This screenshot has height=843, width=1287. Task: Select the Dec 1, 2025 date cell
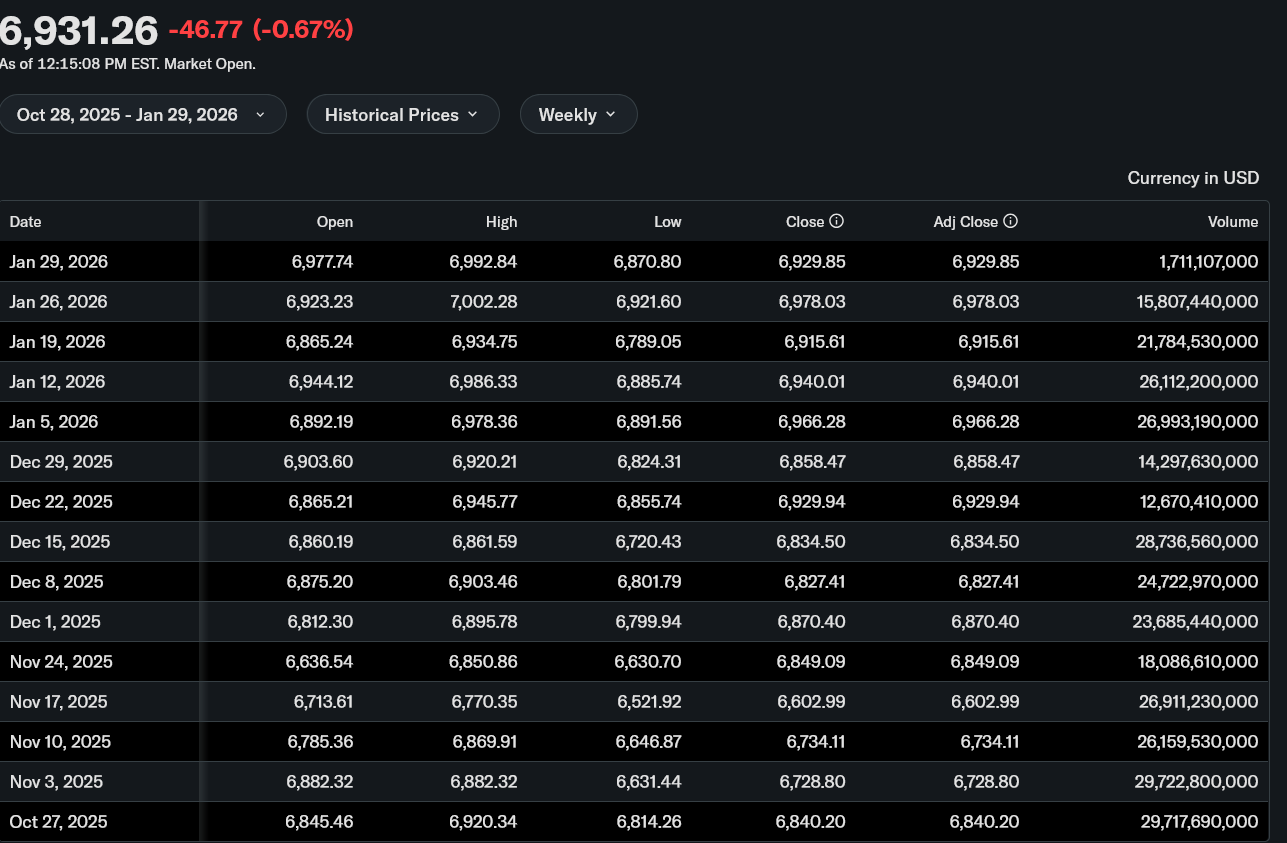click(x=56, y=622)
